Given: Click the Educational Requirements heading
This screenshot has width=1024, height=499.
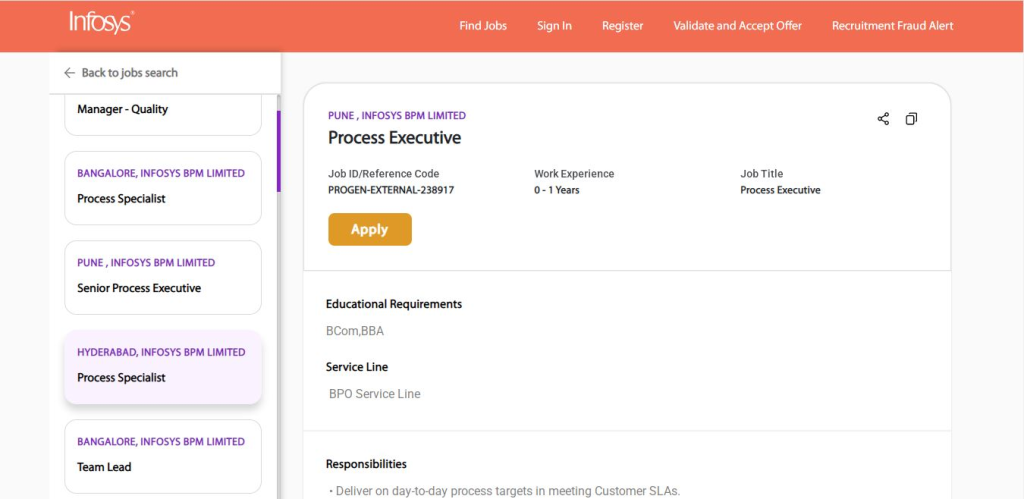Looking at the screenshot, I should tap(394, 304).
